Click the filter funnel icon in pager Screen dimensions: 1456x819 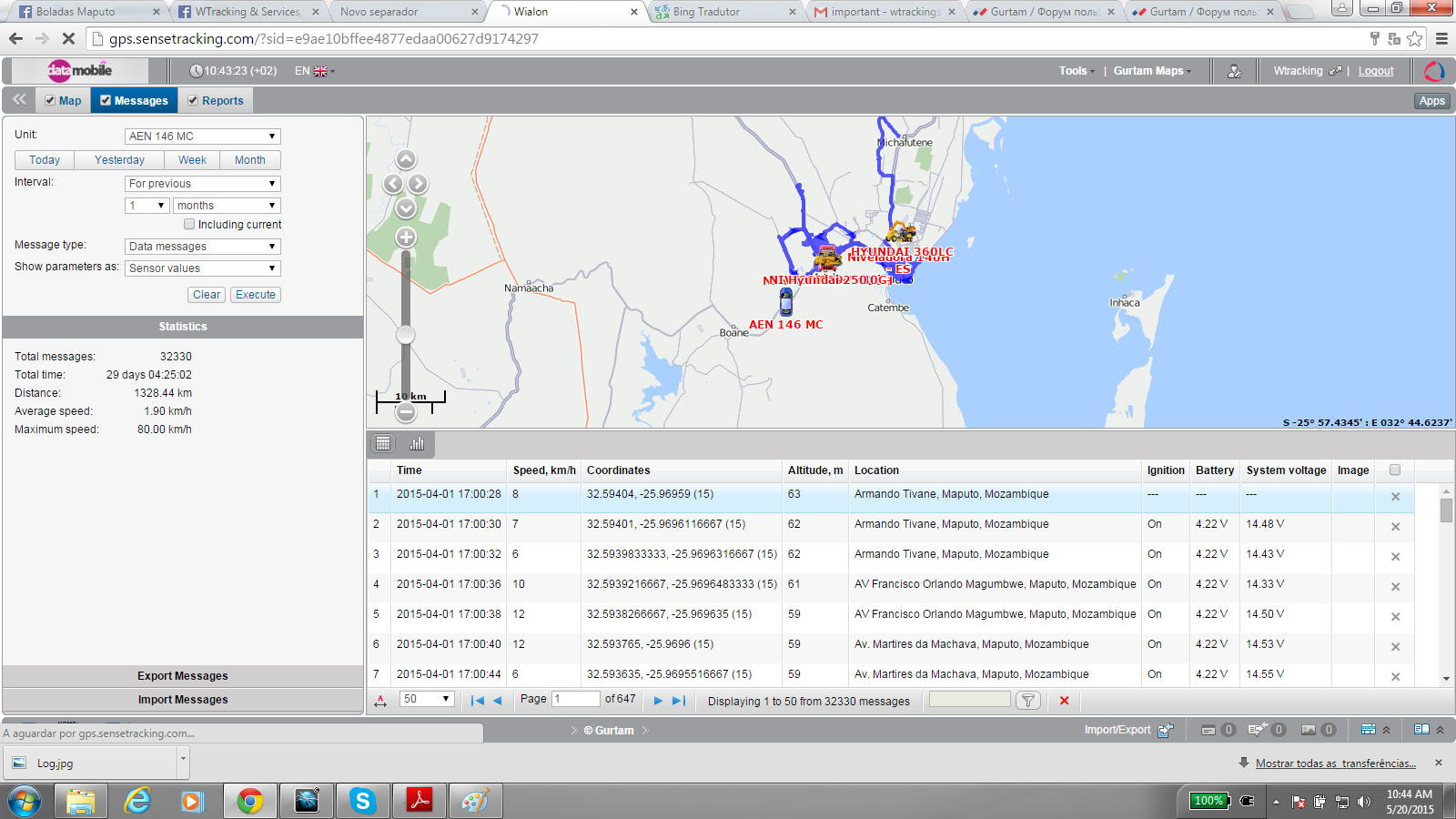coord(1027,700)
